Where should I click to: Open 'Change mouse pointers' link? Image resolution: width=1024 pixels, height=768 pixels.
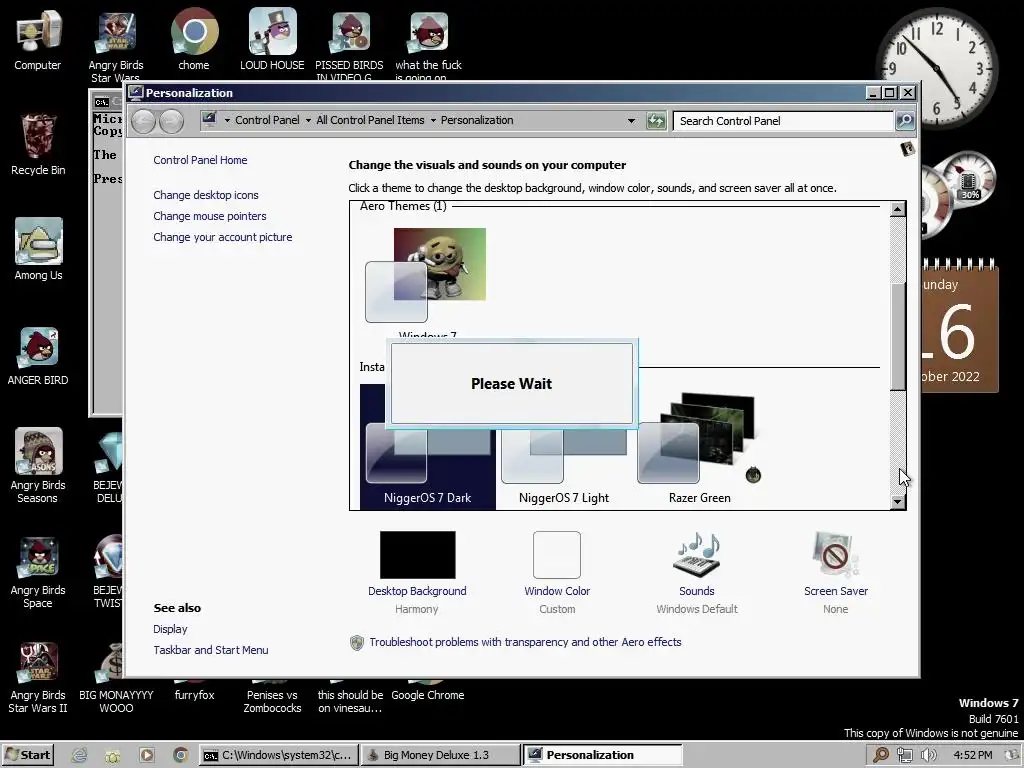click(x=210, y=216)
